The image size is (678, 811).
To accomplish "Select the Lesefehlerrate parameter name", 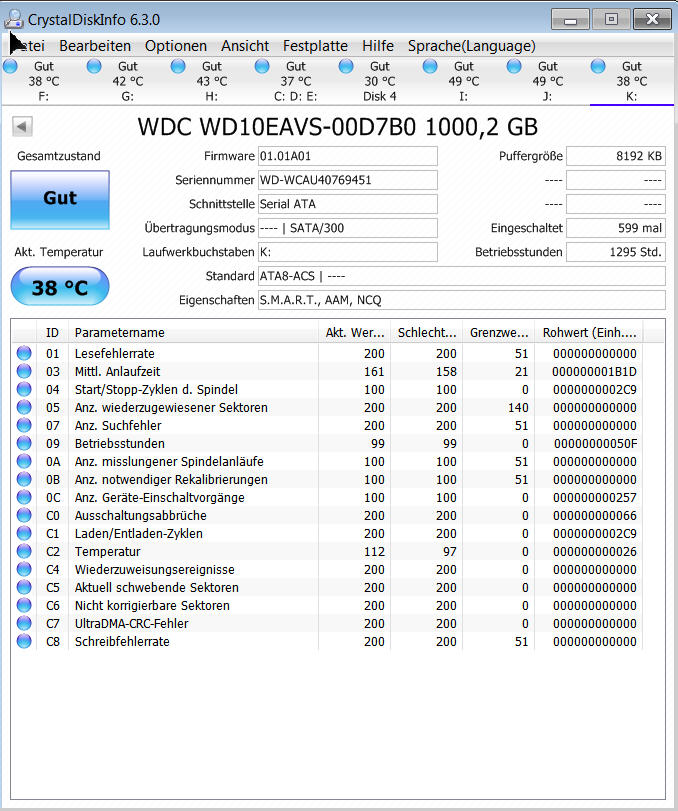I will click(x=115, y=353).
